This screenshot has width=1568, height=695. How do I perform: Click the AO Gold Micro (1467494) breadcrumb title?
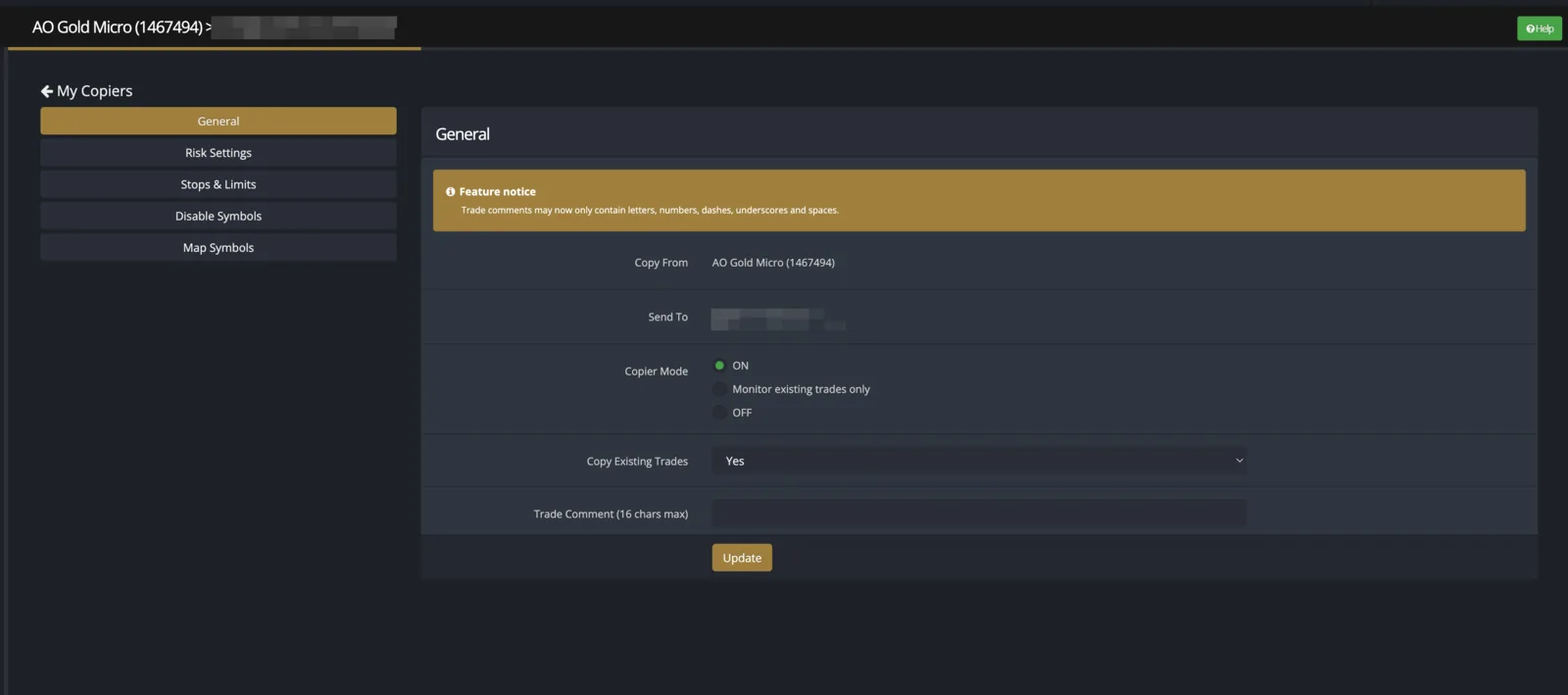point(118,27)
